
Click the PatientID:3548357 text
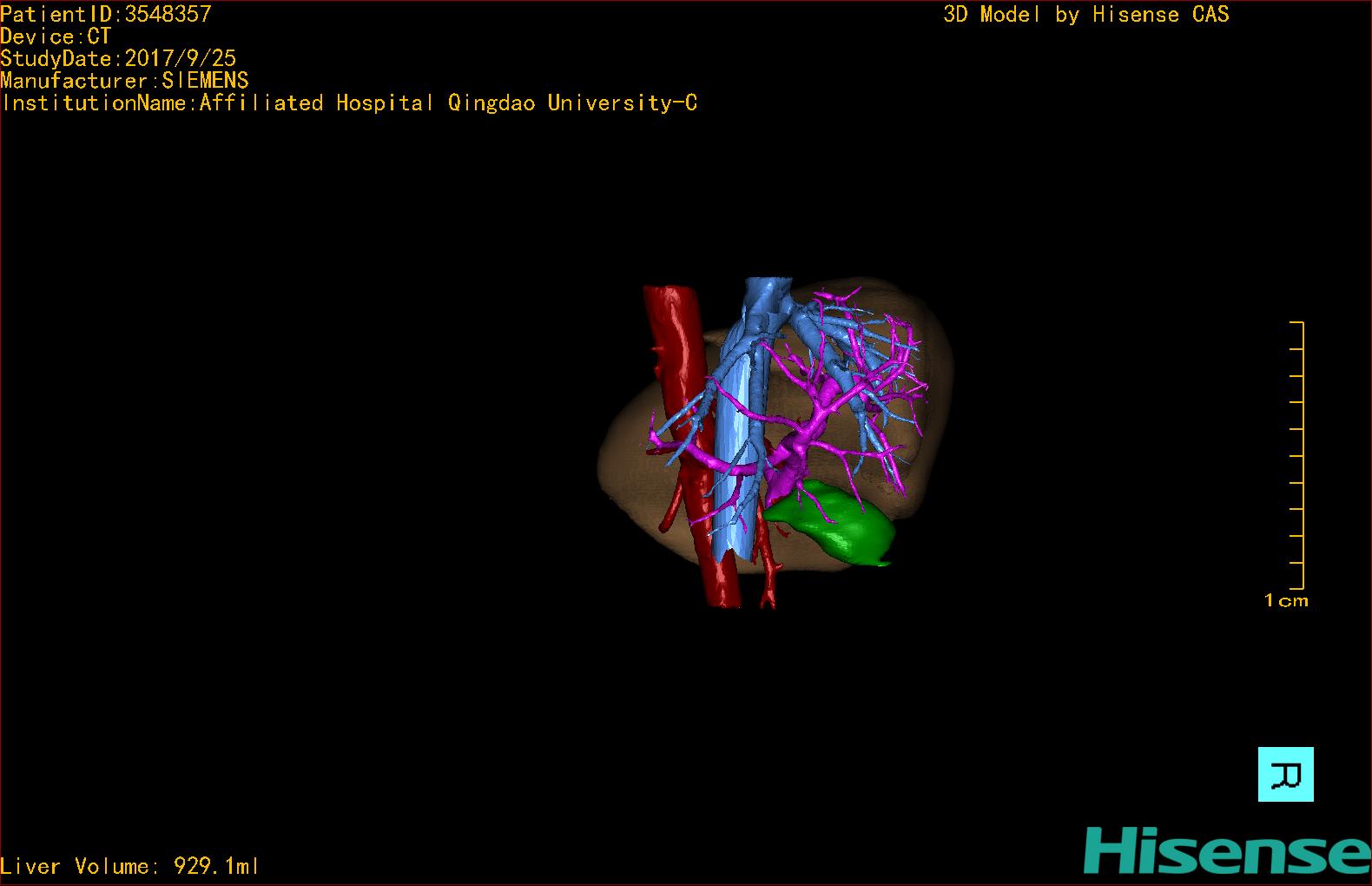(x=106, y=14)
